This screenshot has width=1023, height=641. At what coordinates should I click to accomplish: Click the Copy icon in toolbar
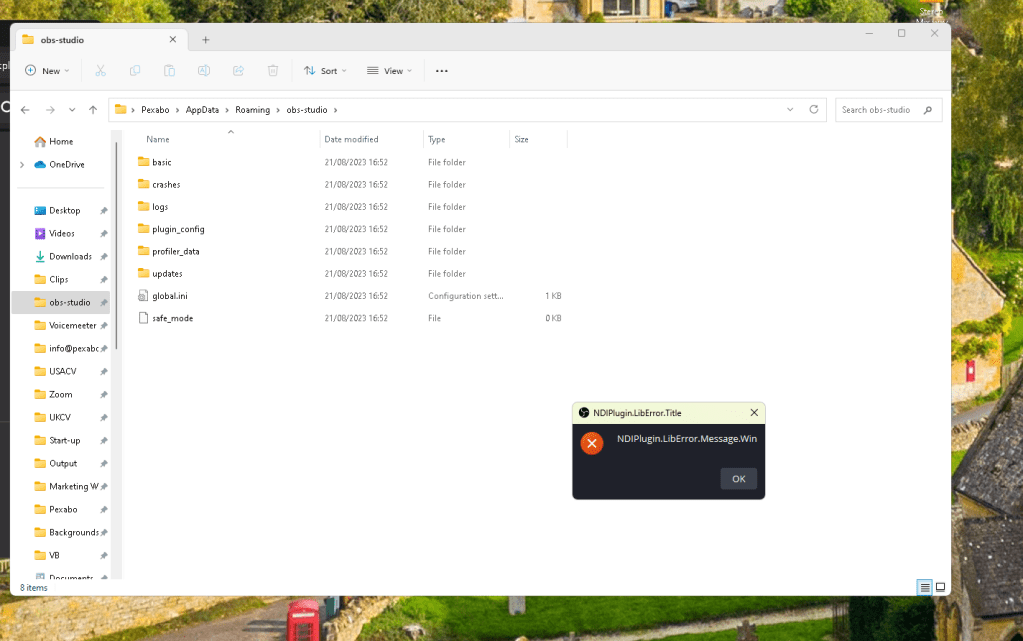click(x=135, y=70)
